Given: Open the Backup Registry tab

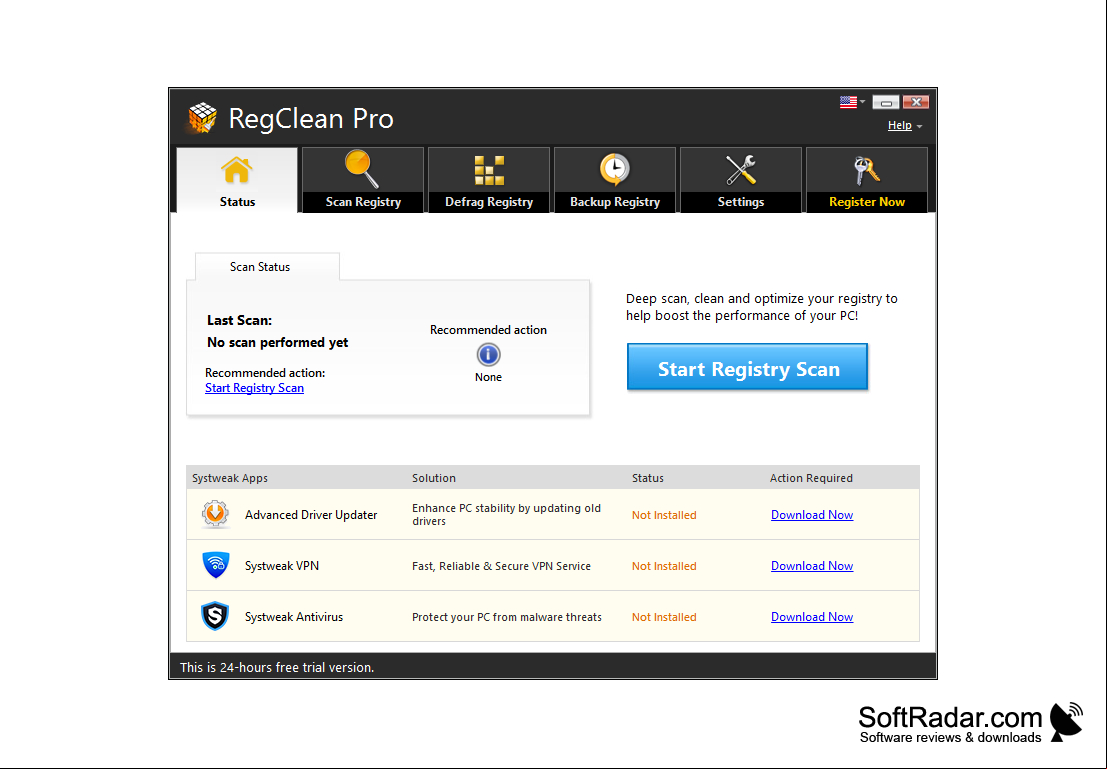Looking at the screenshot, I should point(615,179).
